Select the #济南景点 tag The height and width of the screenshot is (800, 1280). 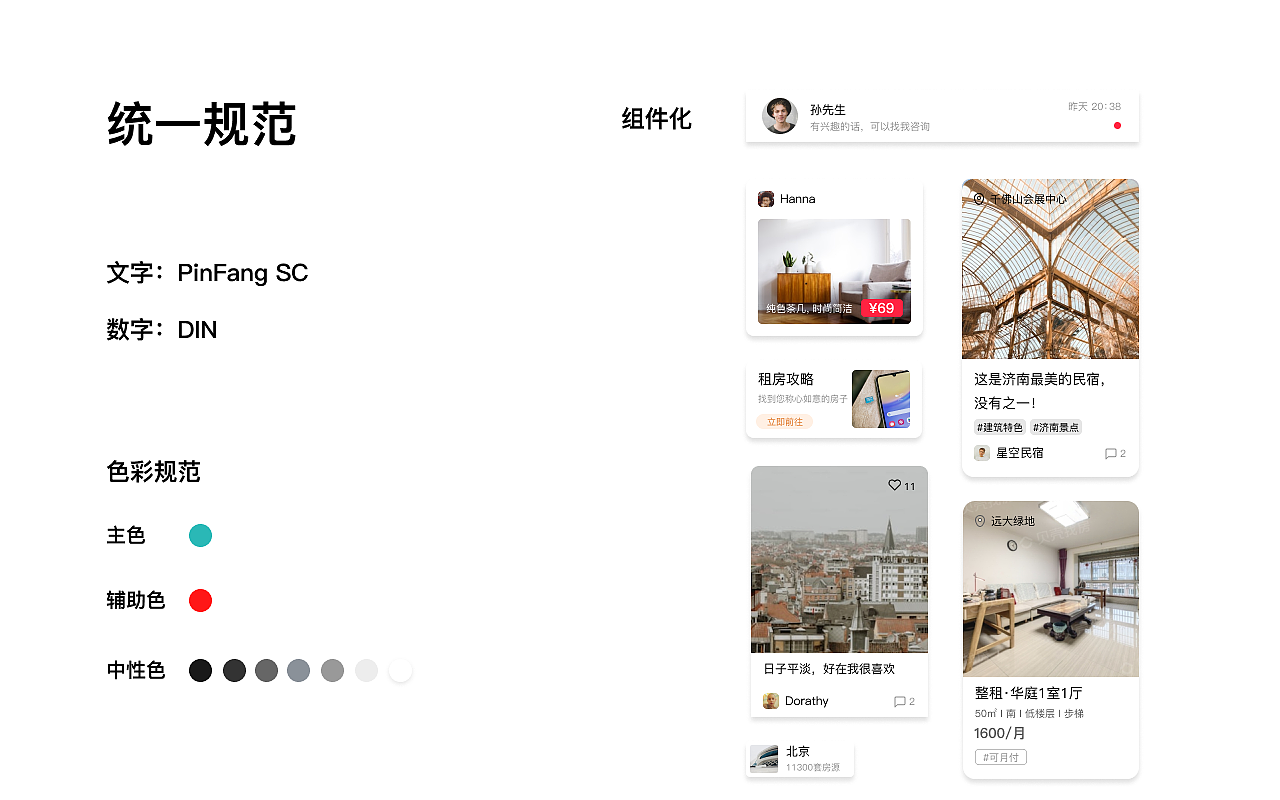coord(1056,427)
